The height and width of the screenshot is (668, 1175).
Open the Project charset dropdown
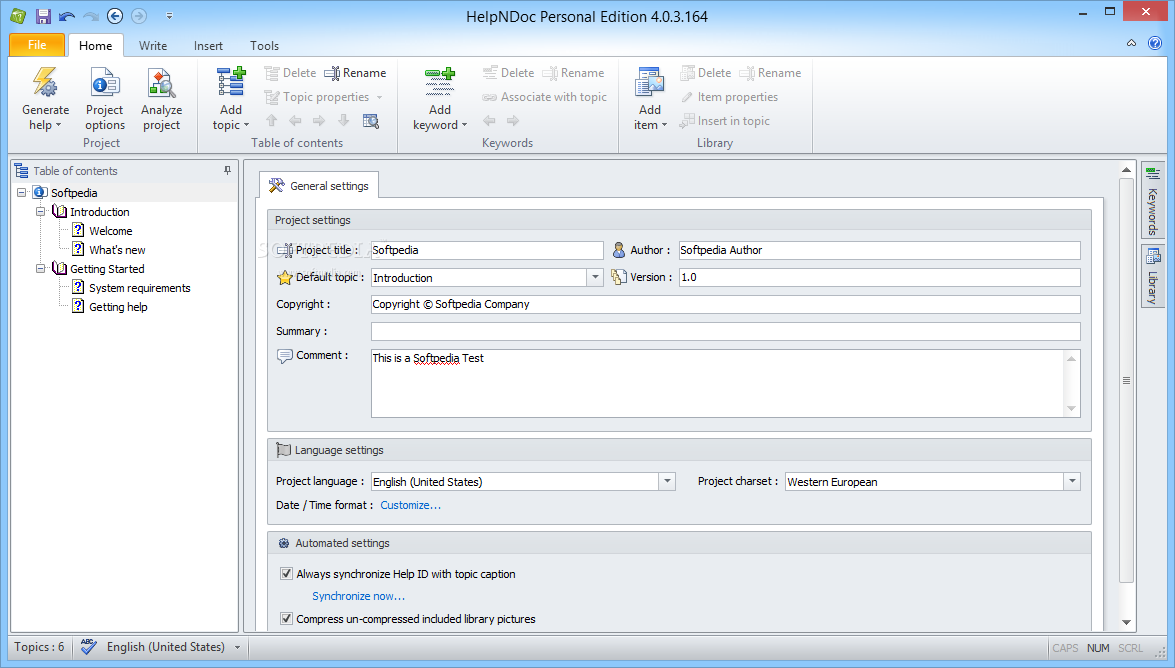[x=1072, y=481]
